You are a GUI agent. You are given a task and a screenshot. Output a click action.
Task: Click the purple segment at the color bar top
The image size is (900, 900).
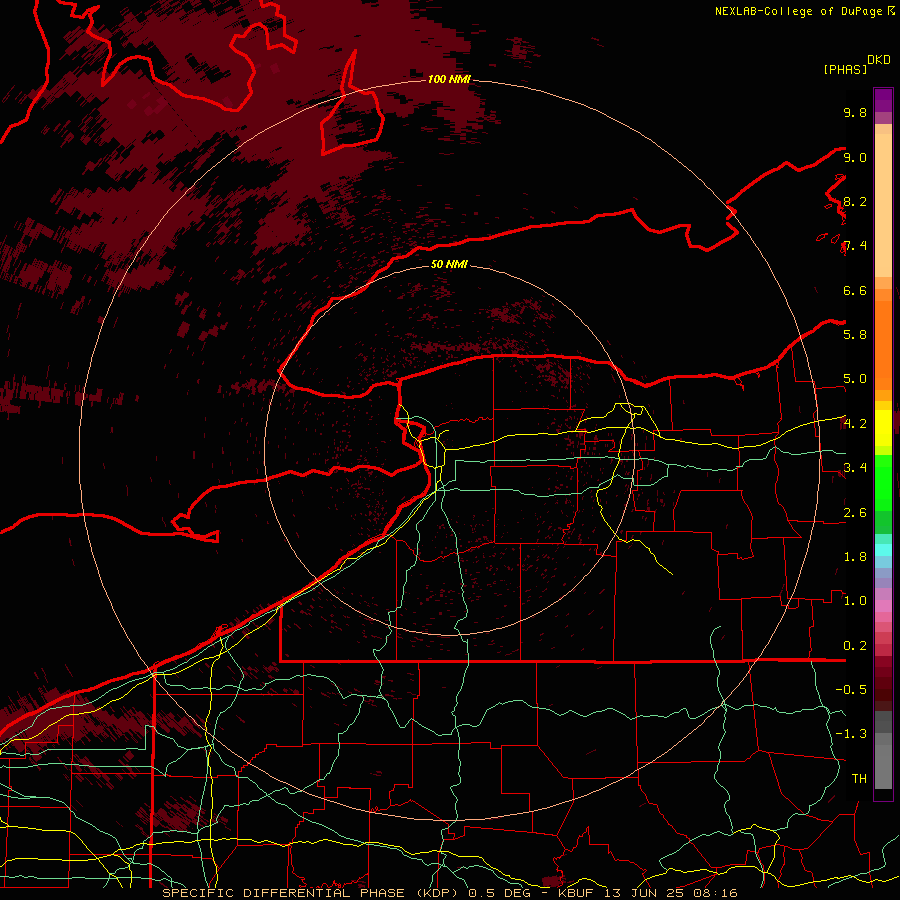[883, 100]
